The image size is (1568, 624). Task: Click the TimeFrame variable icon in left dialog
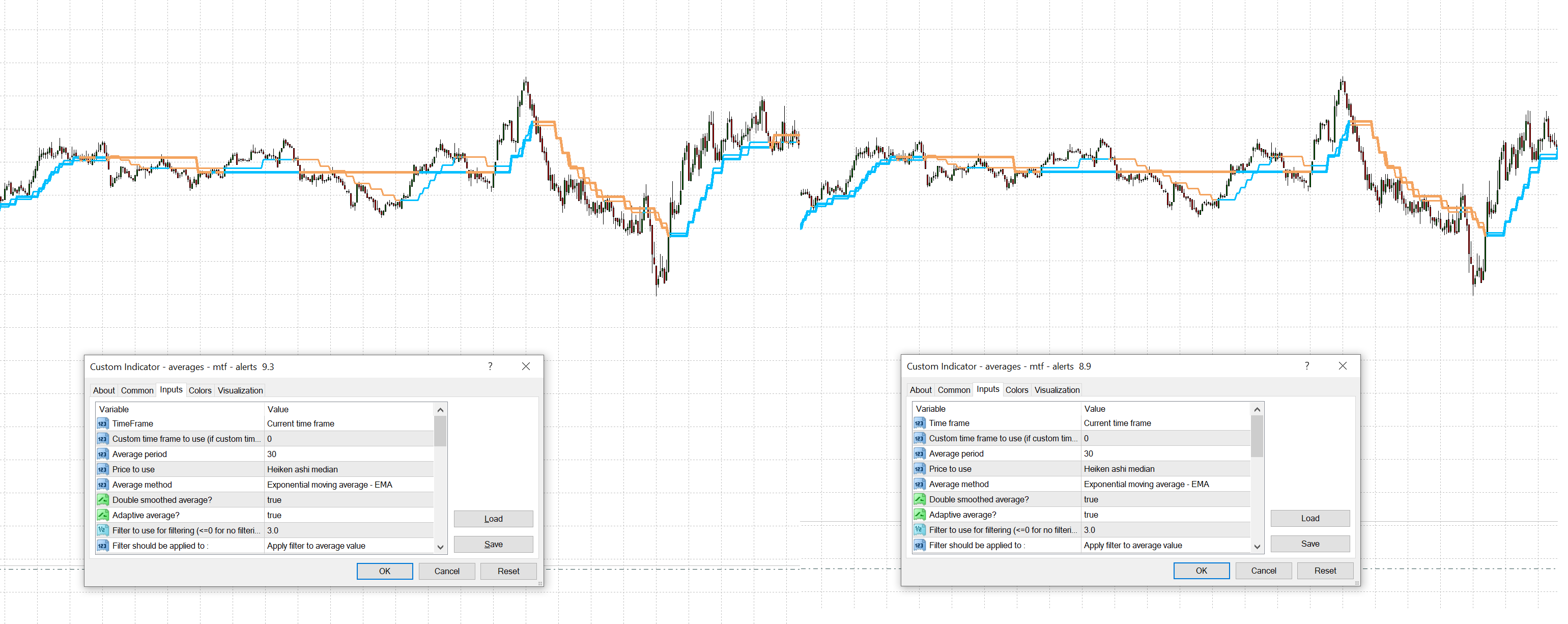pyautogui.click(x=102, y=423)
